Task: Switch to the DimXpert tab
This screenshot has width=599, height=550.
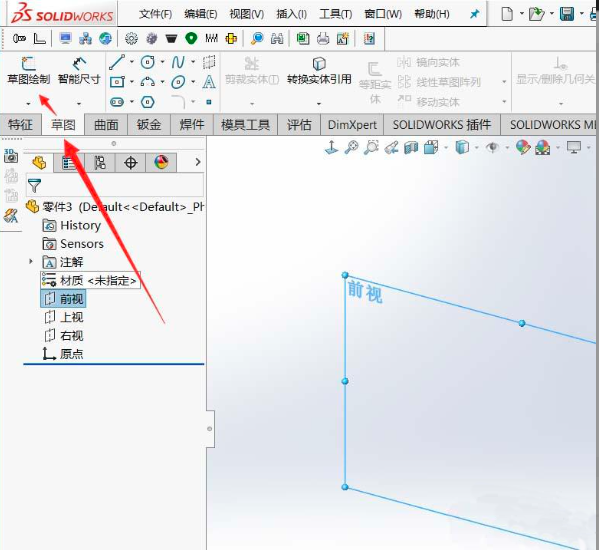Action: click(x=352, y=125)
